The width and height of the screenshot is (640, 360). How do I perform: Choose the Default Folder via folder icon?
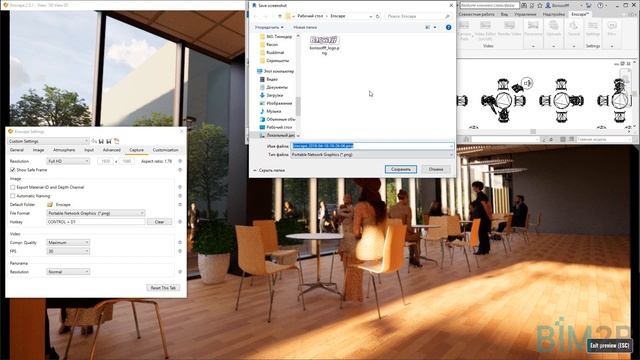50,204
